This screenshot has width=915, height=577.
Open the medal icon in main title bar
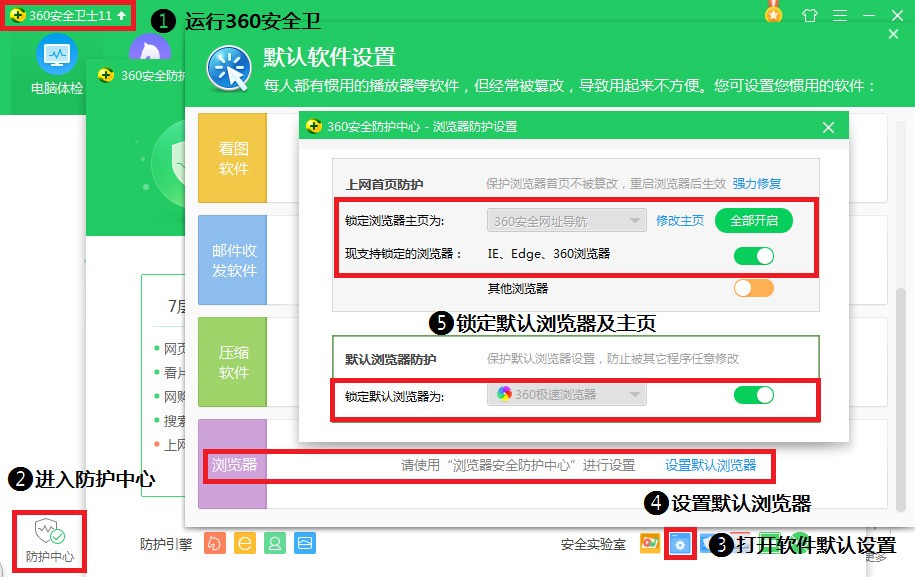pyautogui.click(x=773, y=14)
